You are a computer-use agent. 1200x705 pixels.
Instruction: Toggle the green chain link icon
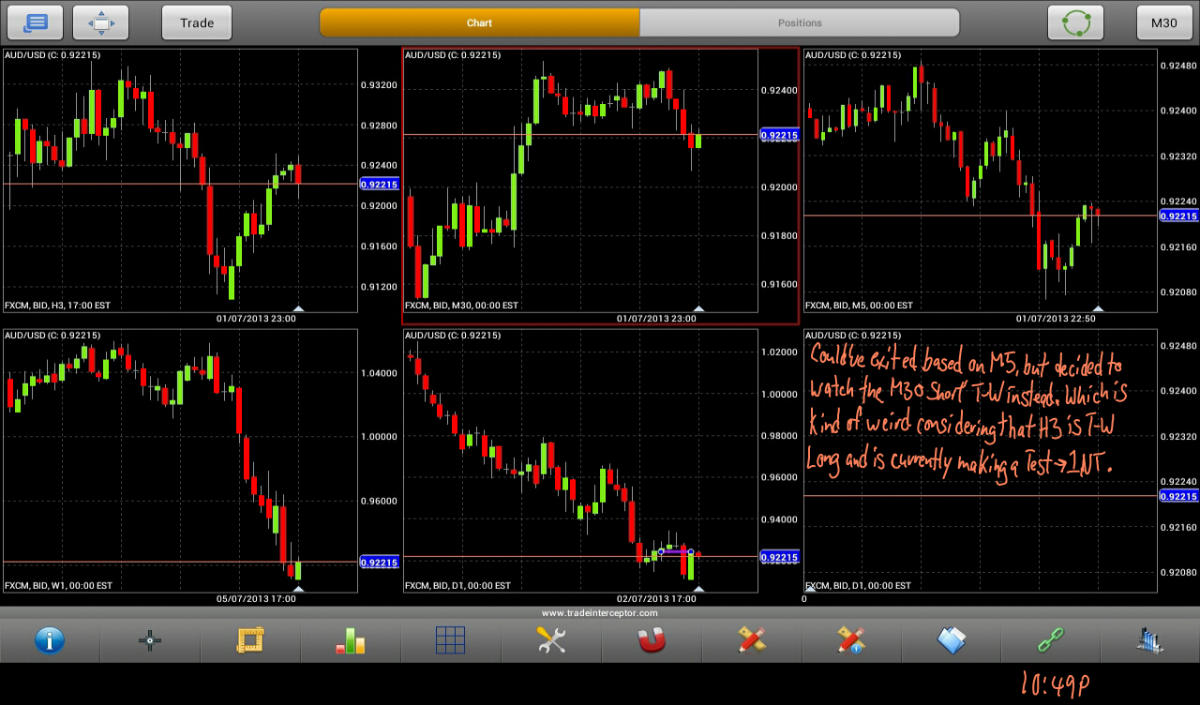click(1051, 640)
